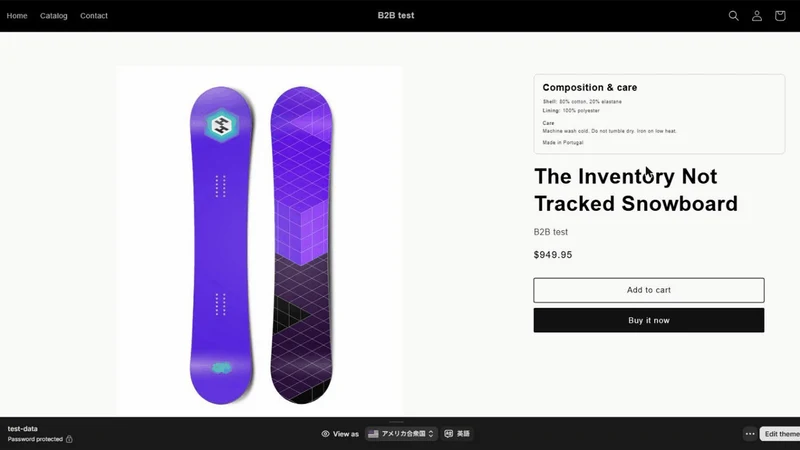Click the account login person icon
Image resolution: width=800 pixels, height=450 pixels.
point(757,16)
